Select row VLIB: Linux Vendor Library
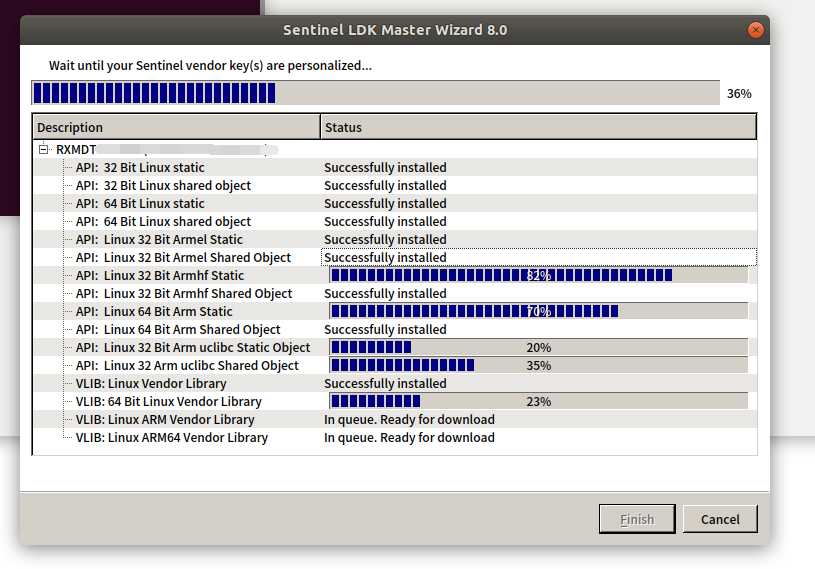Screen dimensions: 815x569 [395, 383]
